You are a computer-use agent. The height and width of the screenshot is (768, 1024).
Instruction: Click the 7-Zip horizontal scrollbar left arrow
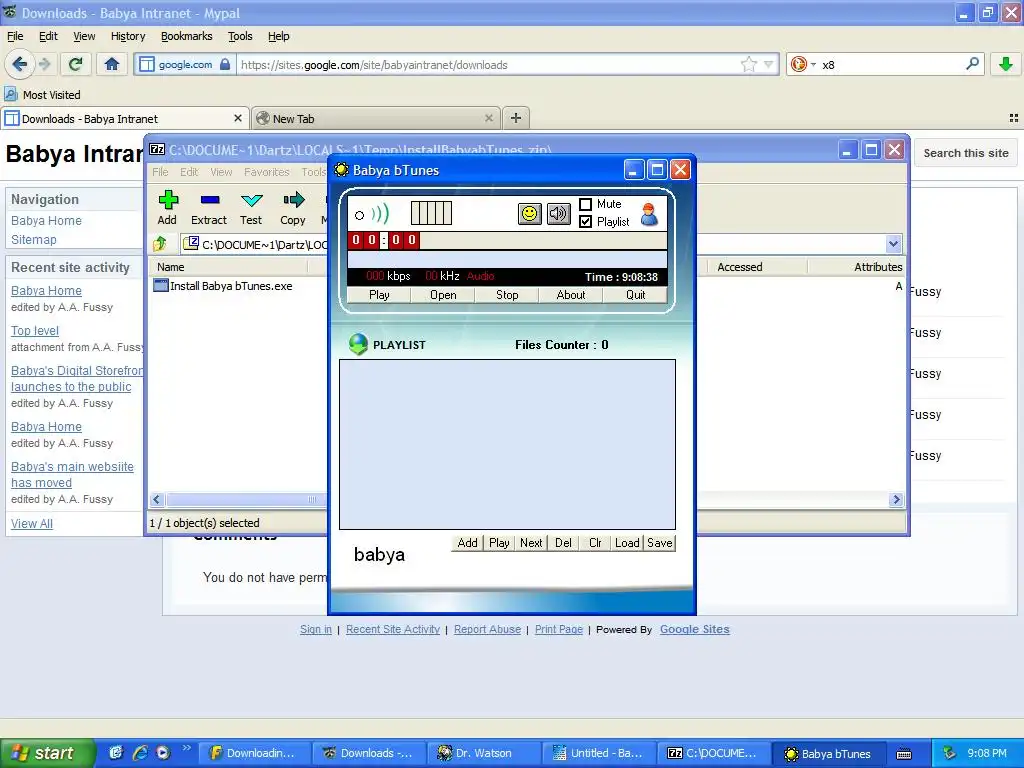click(157, 500)
